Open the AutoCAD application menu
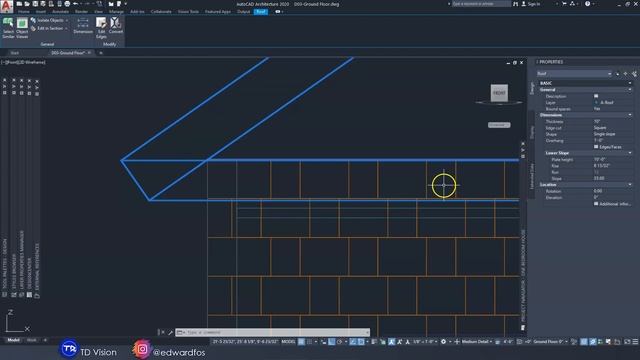Screen dimensions: 640x360 click(7, 6)
